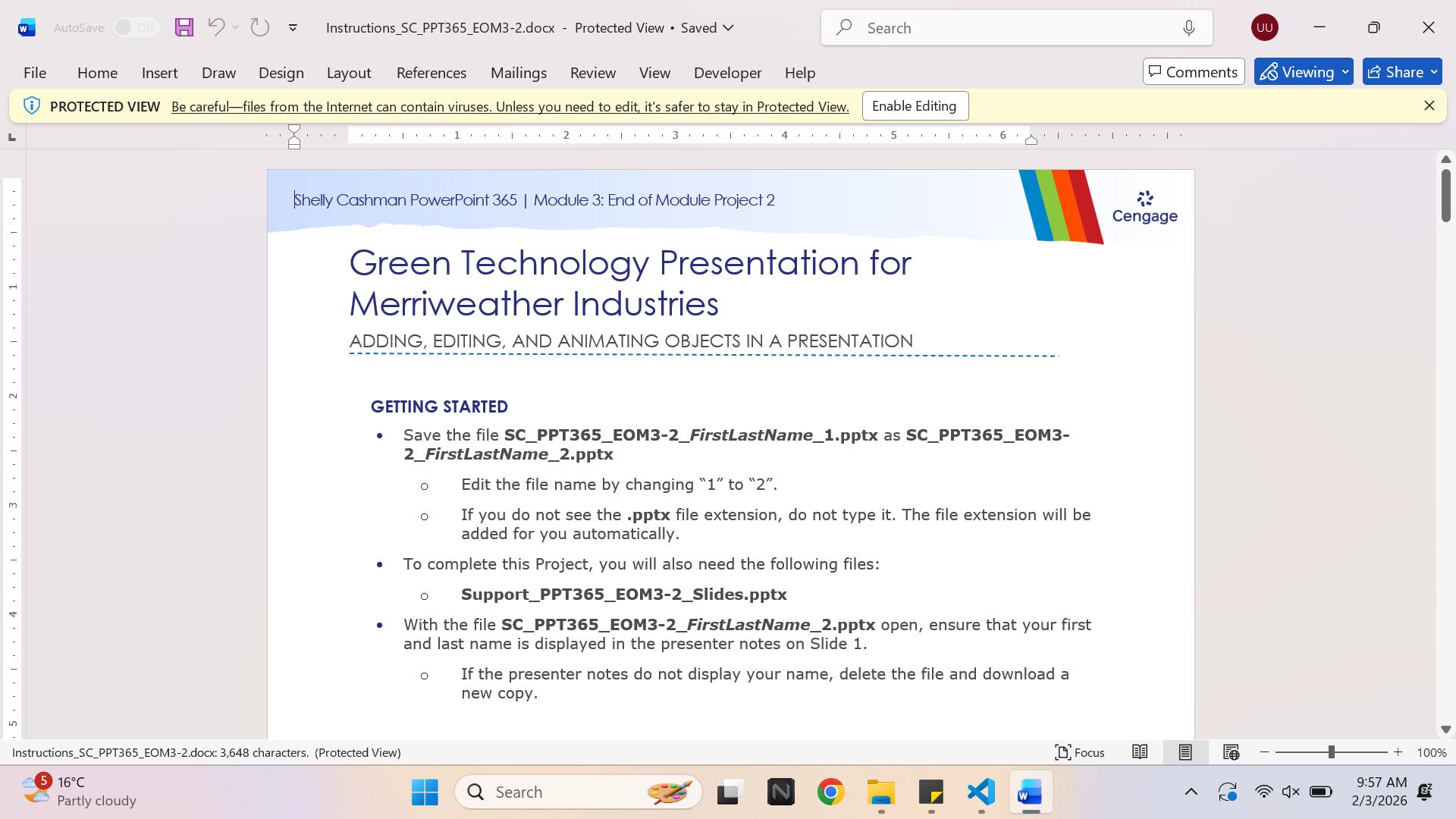Open Visual Studio Code from taskbar
Viewport: 1456px width, 819px height.
point(981,792)
